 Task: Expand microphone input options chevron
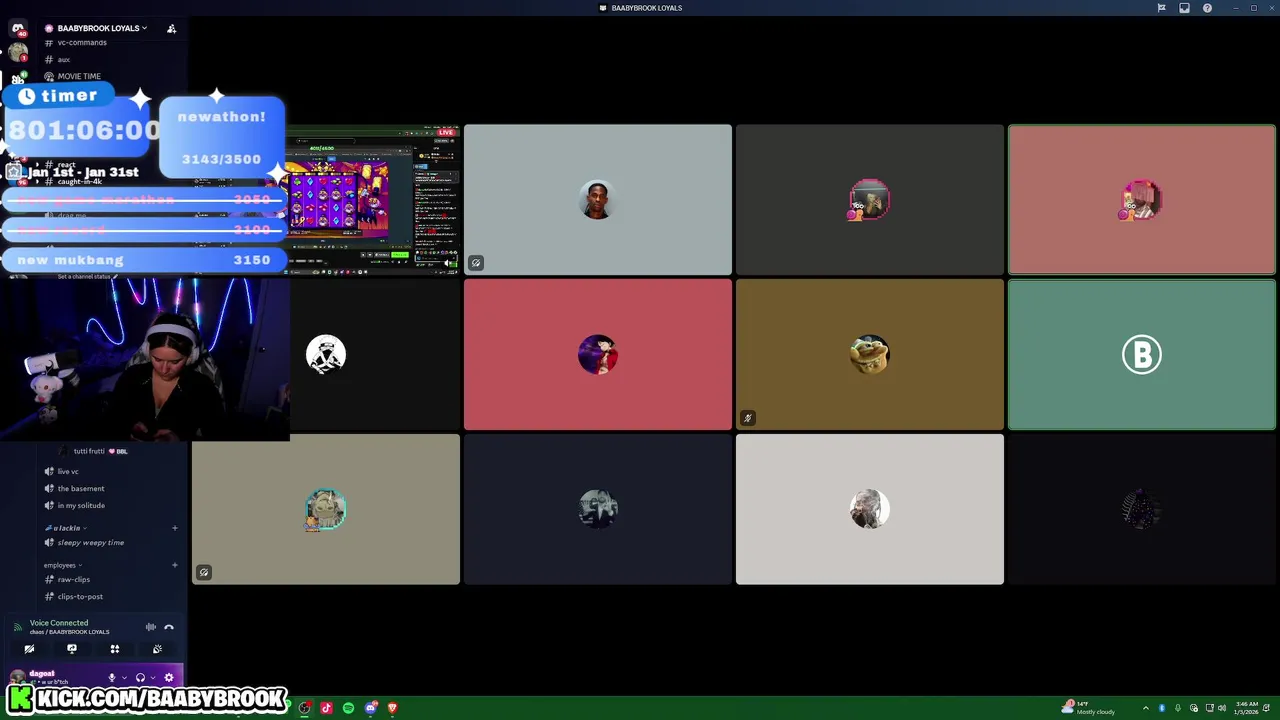[124, 678]
